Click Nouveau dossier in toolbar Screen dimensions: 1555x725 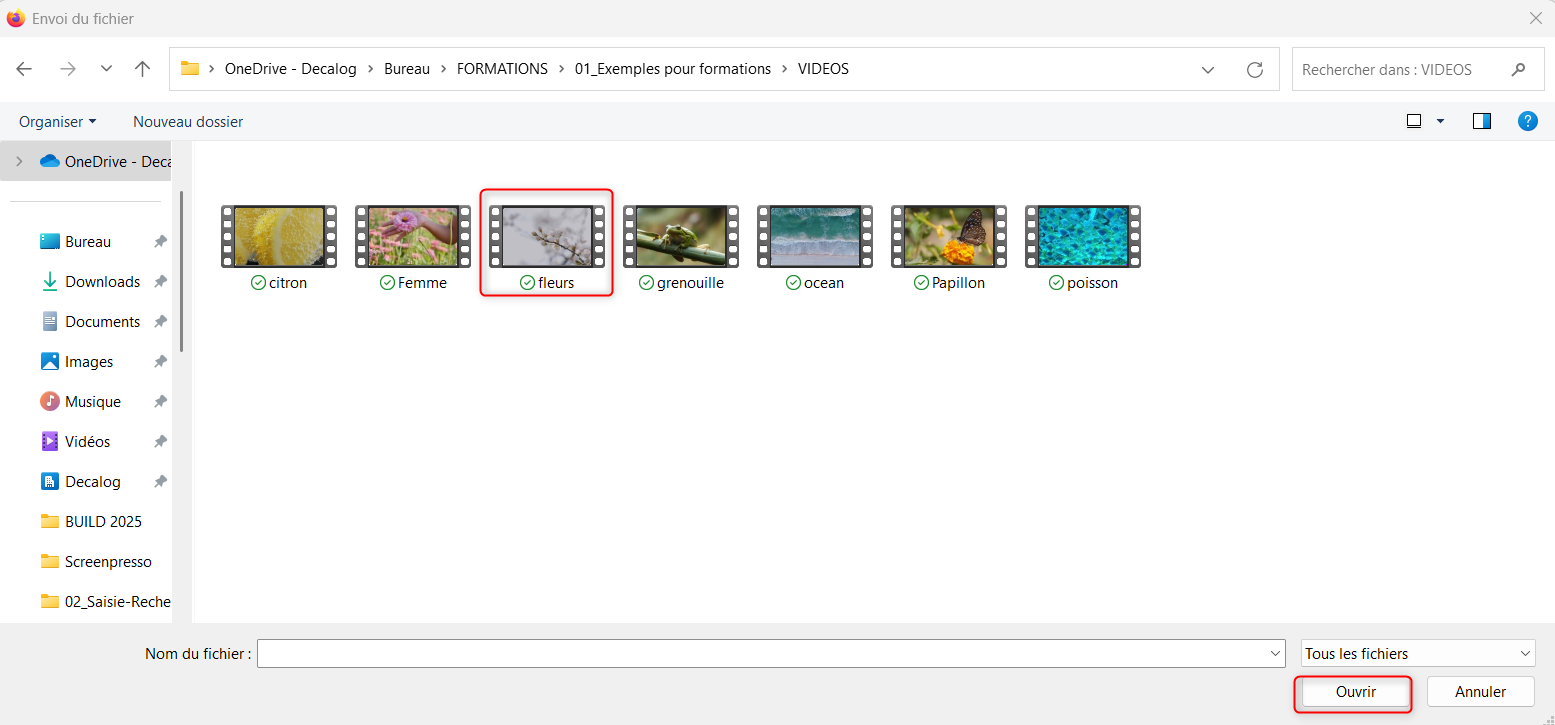[x=188, y=121]
